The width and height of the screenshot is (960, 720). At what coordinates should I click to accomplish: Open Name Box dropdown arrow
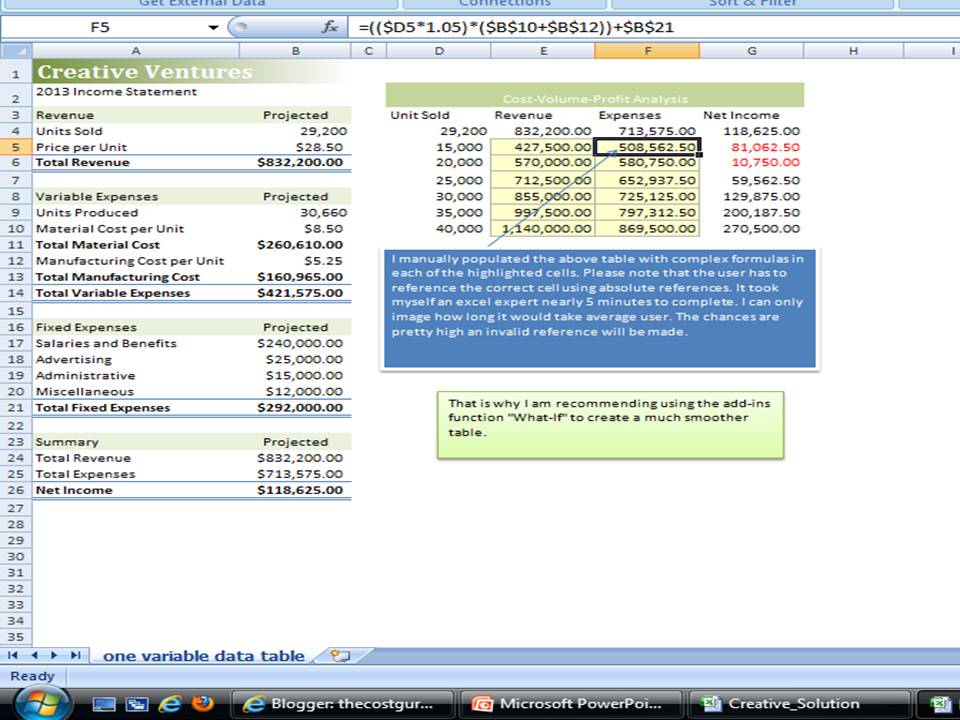click(213, 28)
